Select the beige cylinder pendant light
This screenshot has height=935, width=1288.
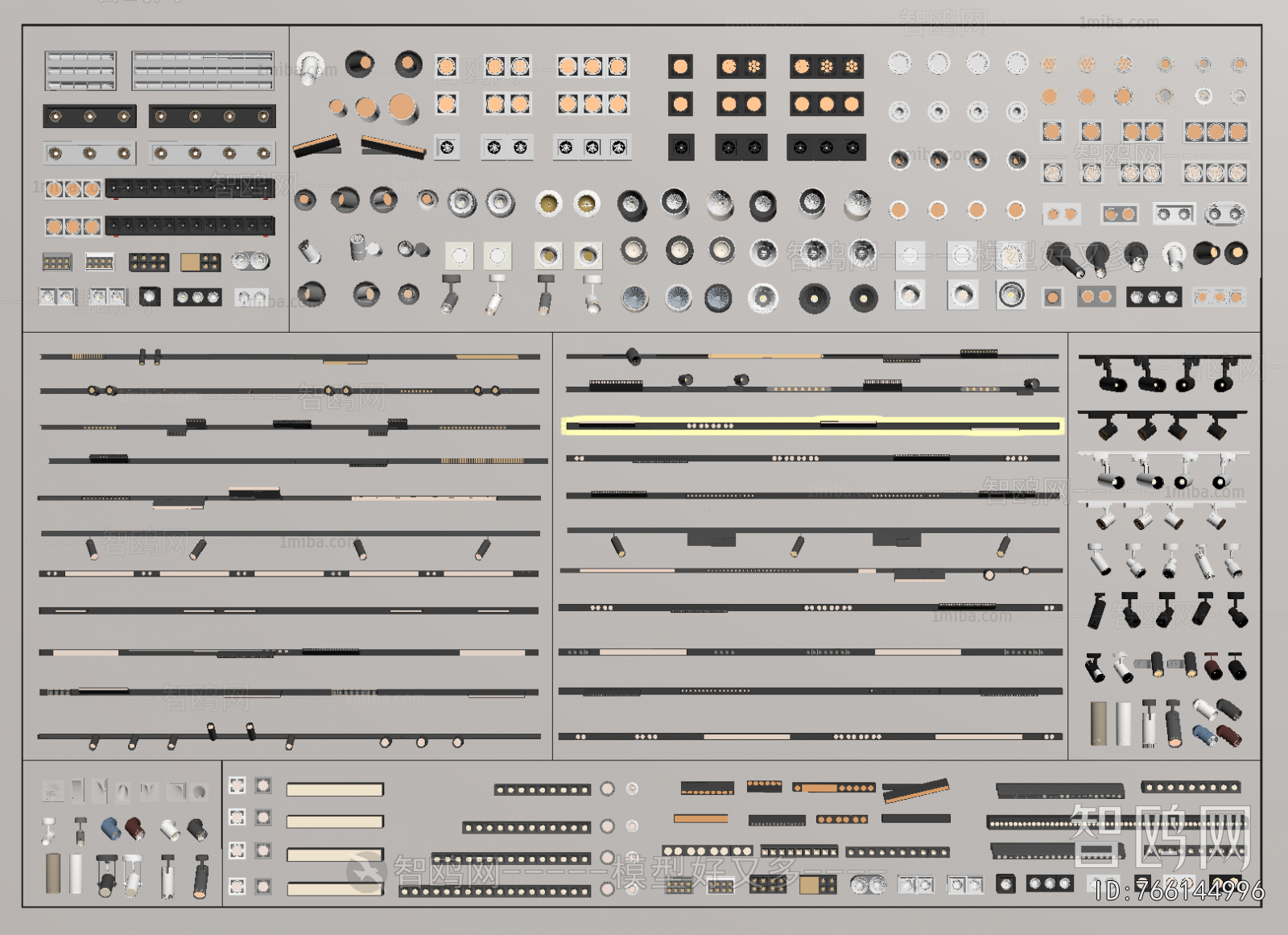coord(1099,723)
